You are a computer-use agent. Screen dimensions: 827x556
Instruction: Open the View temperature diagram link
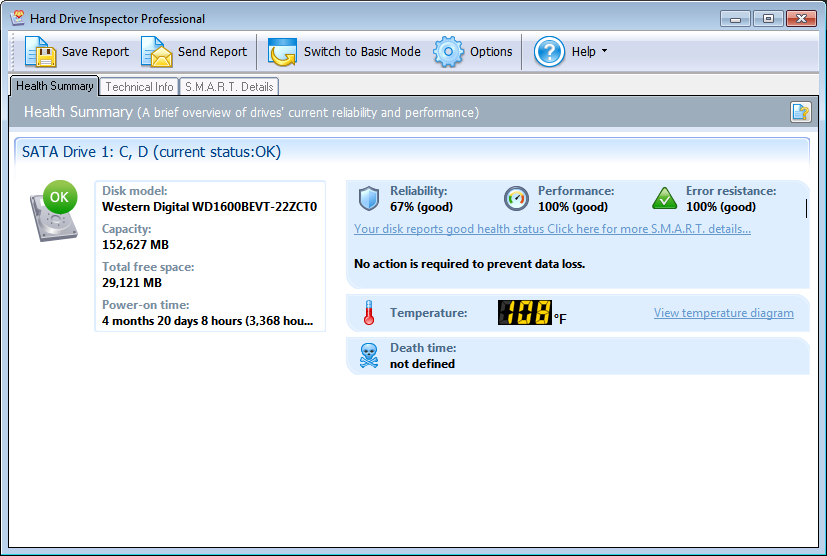click(x=724, y=313)
